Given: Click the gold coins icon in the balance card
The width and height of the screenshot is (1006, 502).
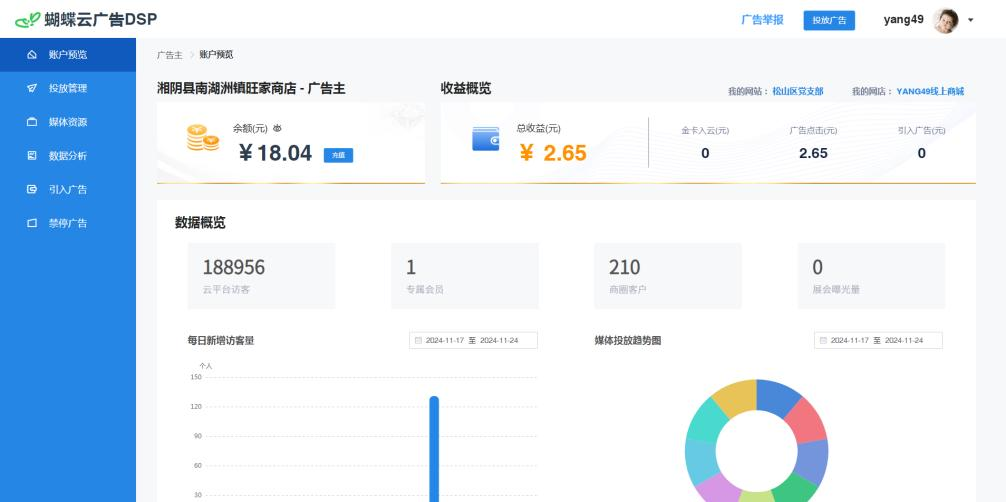Looking at the screenshot, I should (203, 138).
